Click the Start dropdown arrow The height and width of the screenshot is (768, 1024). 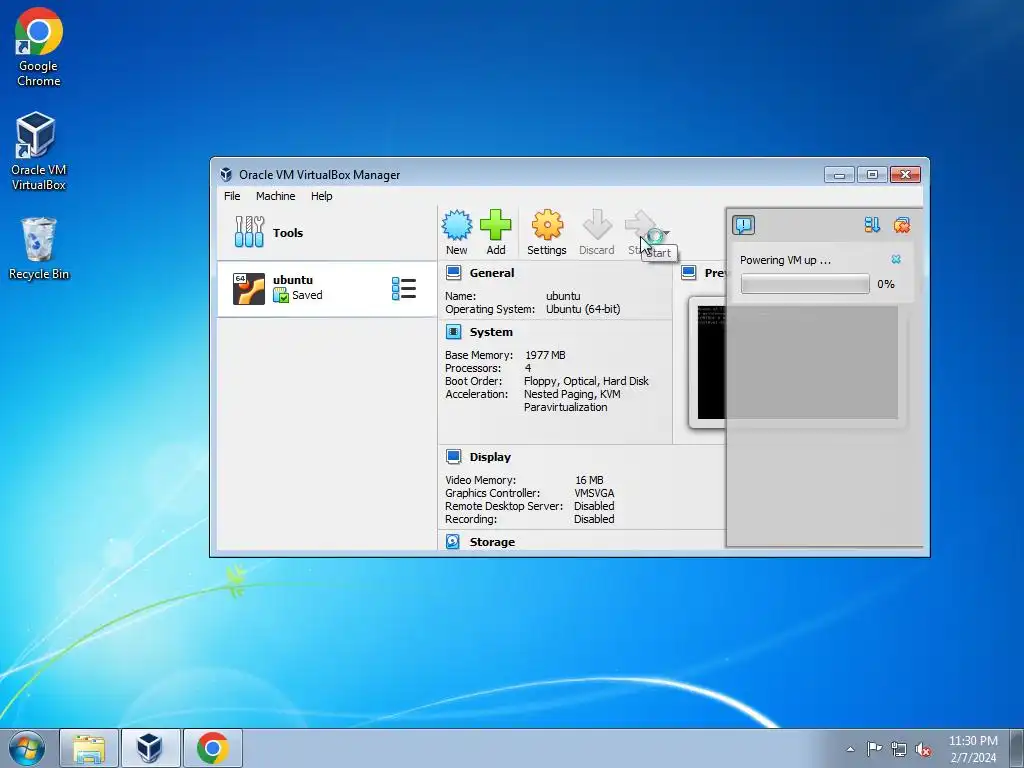coord(666,232)
